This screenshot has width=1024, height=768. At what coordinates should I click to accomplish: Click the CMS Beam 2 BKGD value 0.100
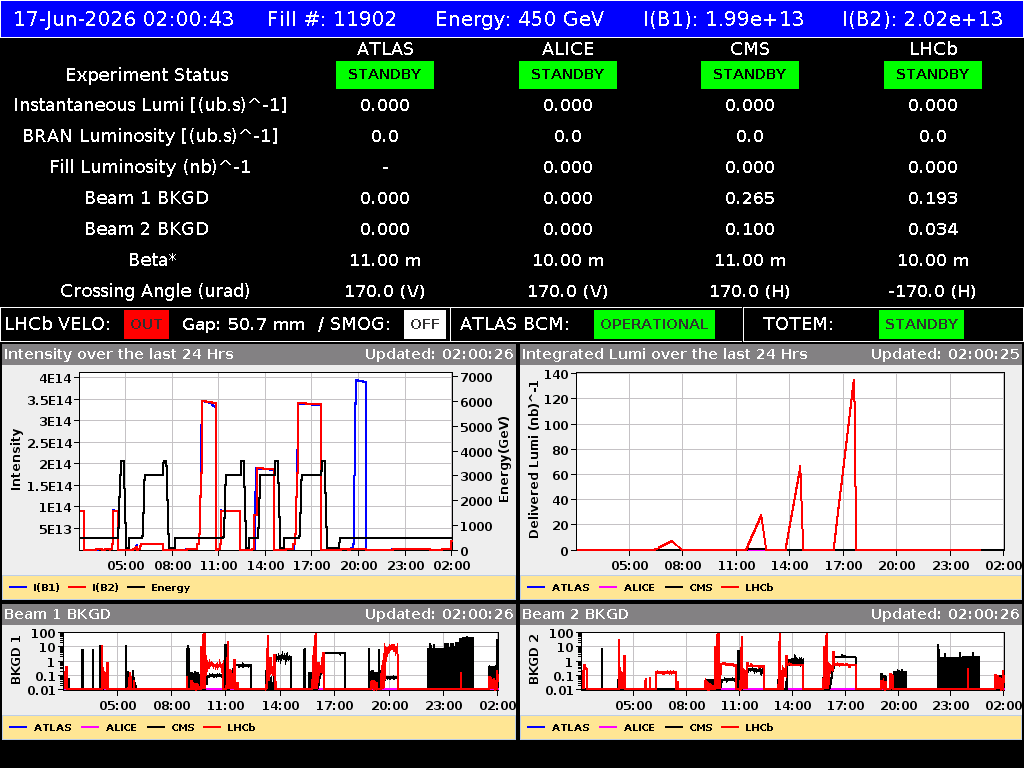750,229
